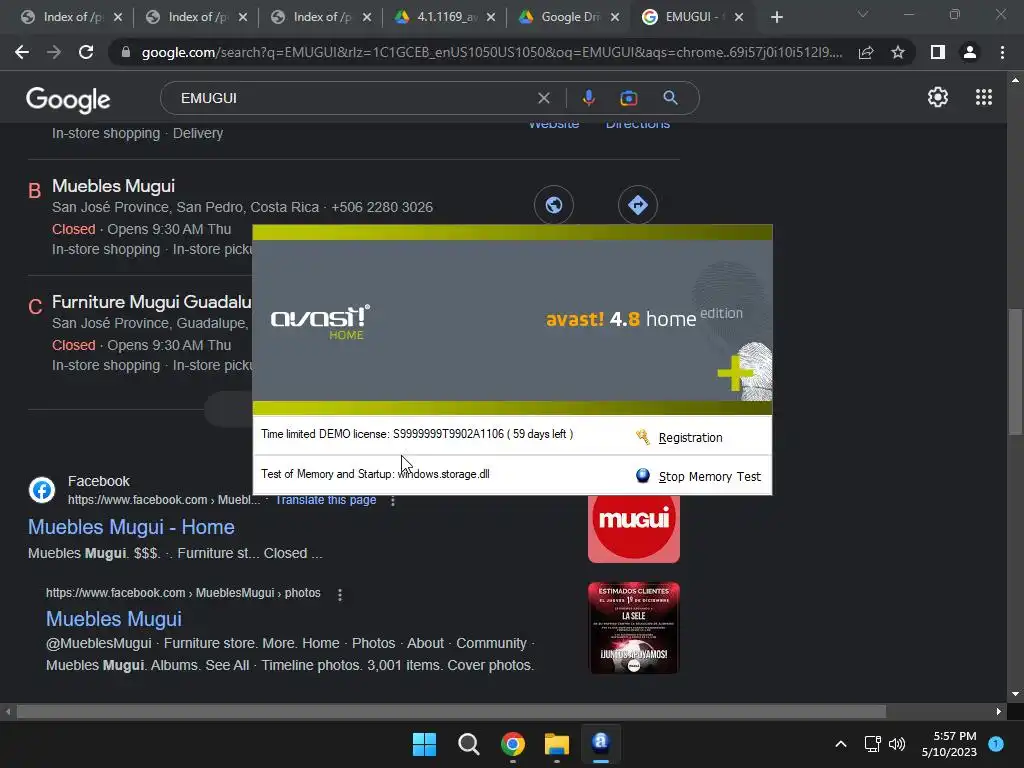This screenshot has height=768, width=1024.
Task: Click the Registration key icon in avast window
Action: [x=642, y=437]
